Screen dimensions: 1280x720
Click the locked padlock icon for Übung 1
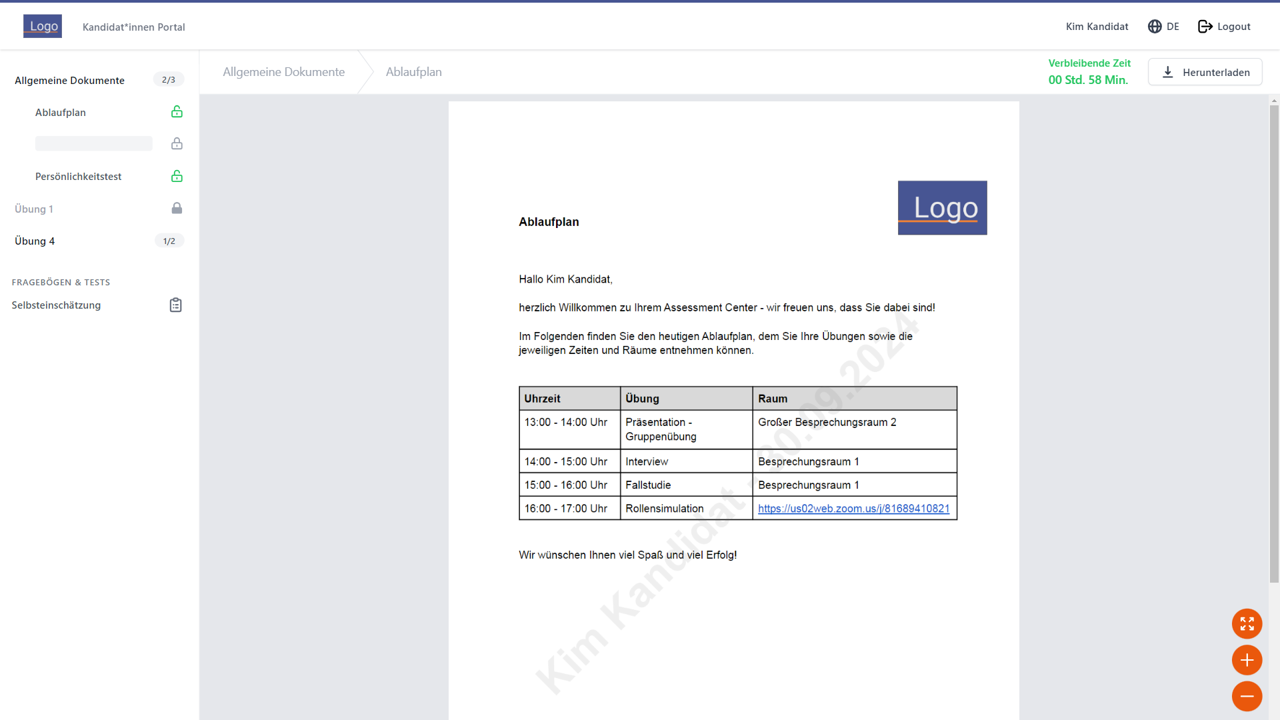coord(177,208)
